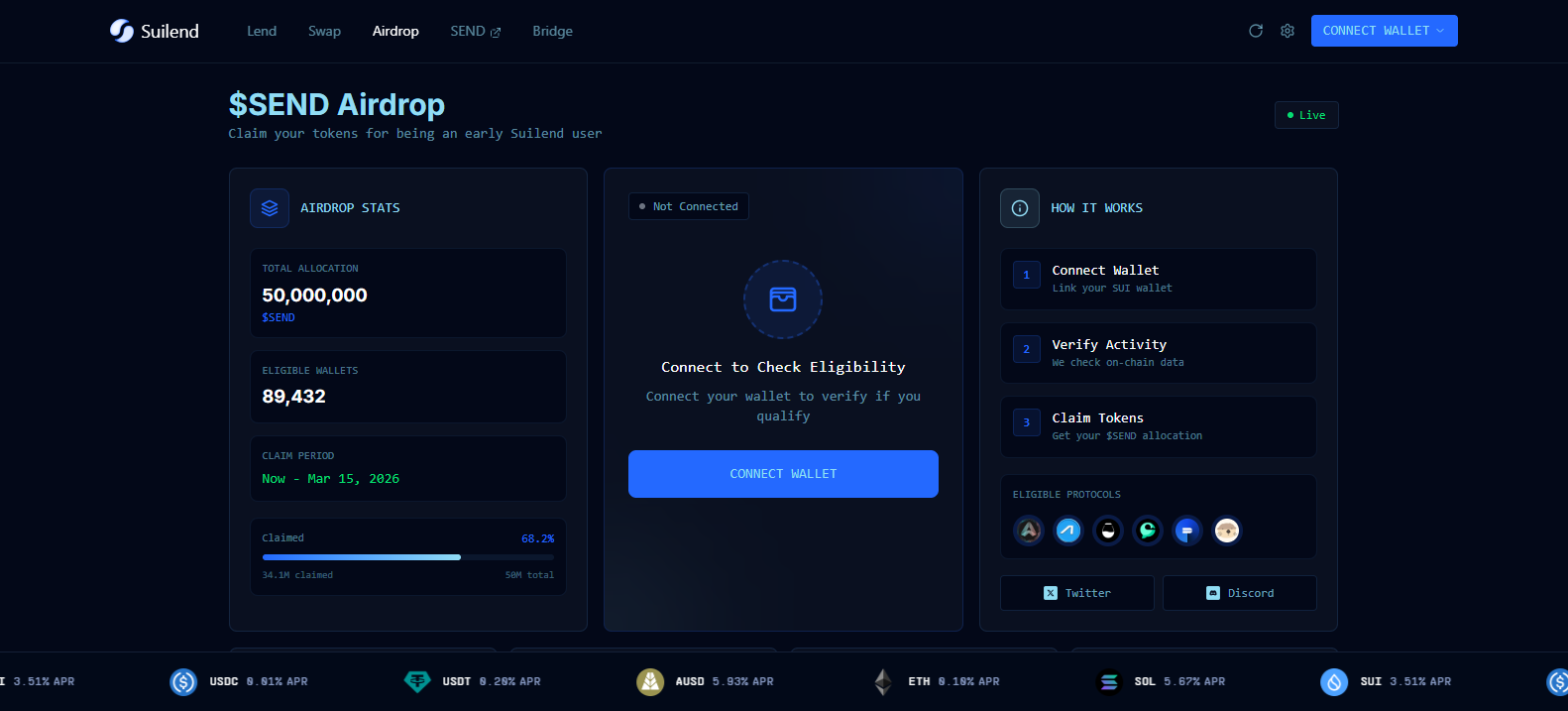The width and height of the screenshot is (1568, 711).
Task: Click 'Connect to Check Eligibility' text
Action: click(783, 367)
